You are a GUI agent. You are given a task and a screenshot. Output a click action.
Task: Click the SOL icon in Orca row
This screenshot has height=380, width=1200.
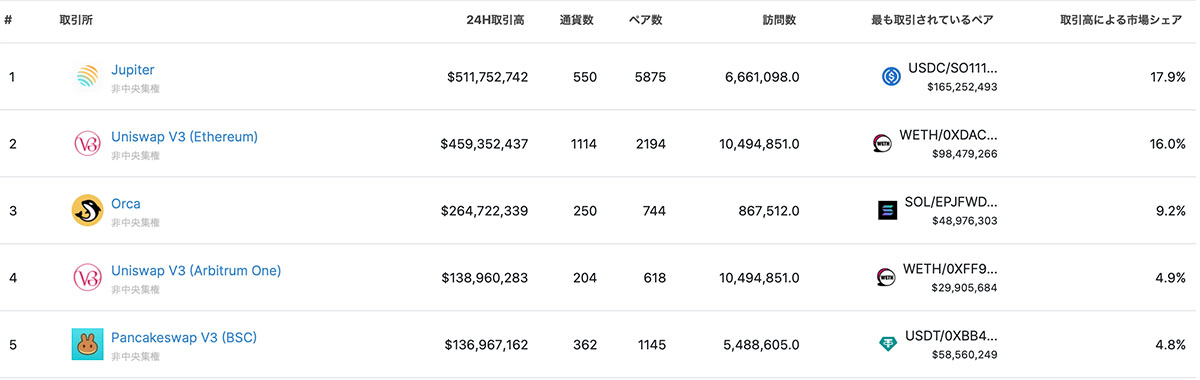[888, 211]
